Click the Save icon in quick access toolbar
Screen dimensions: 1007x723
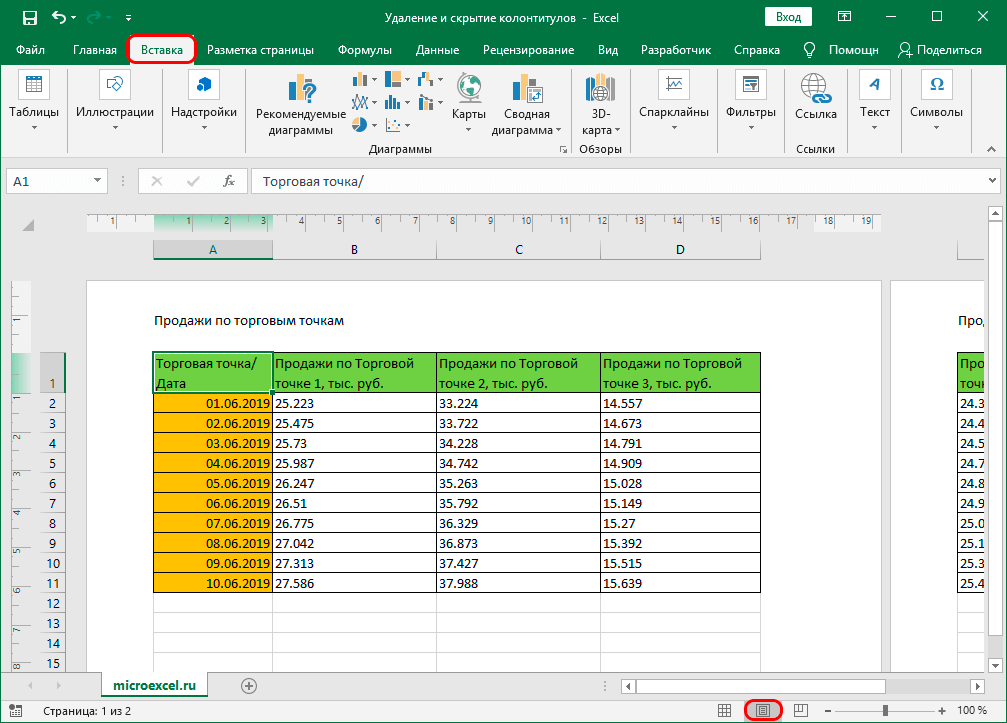point(30,17)
